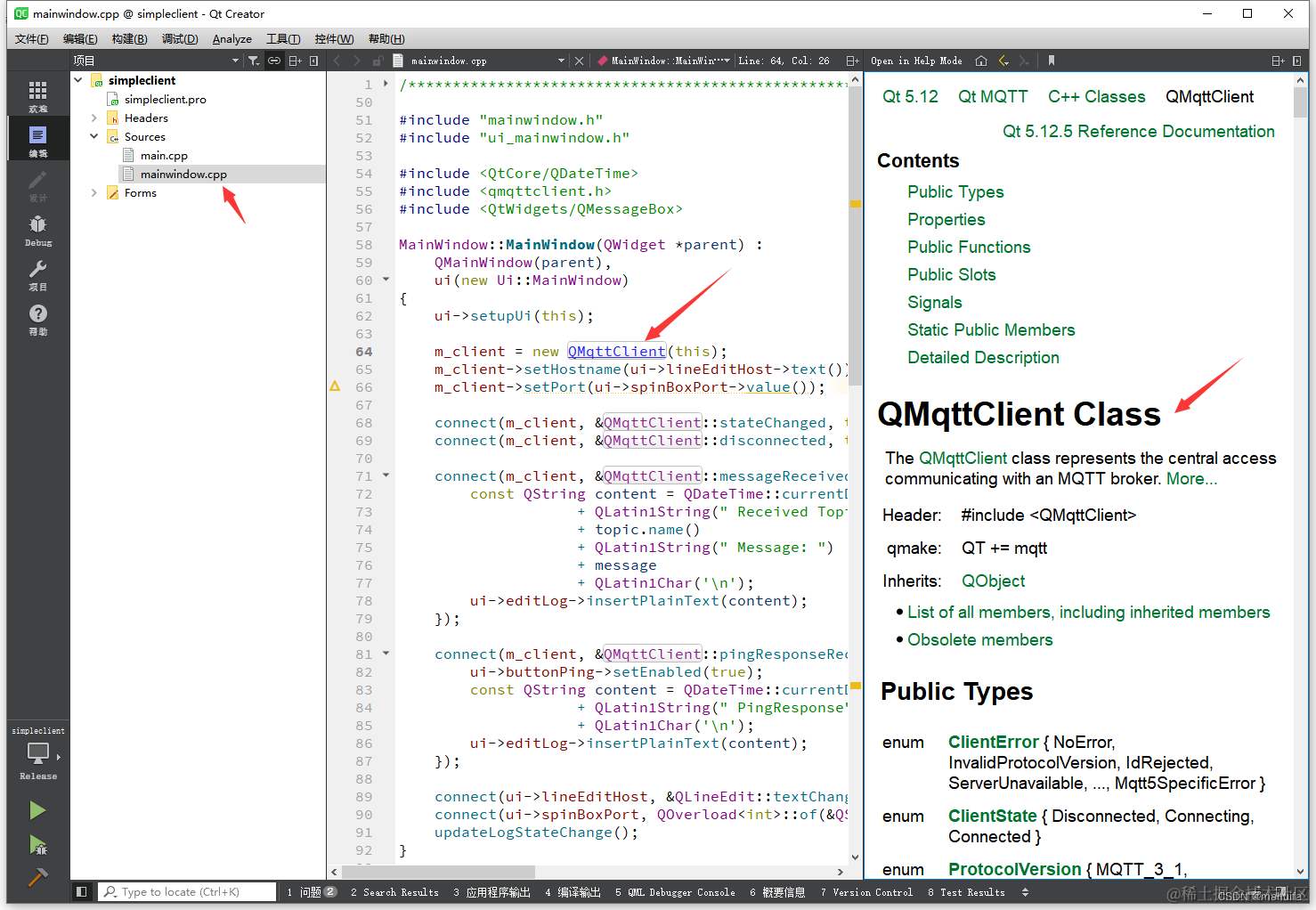Screen dimensions: 1316x910
Task: Collapse the lambda block at line 71
Action: click(x=386, y=475)
